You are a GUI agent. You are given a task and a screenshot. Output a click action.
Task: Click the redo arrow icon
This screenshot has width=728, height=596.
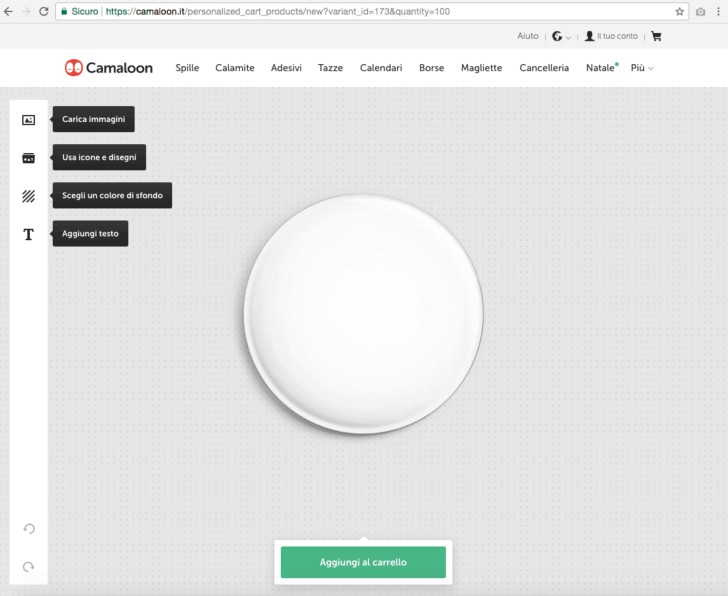29,567
